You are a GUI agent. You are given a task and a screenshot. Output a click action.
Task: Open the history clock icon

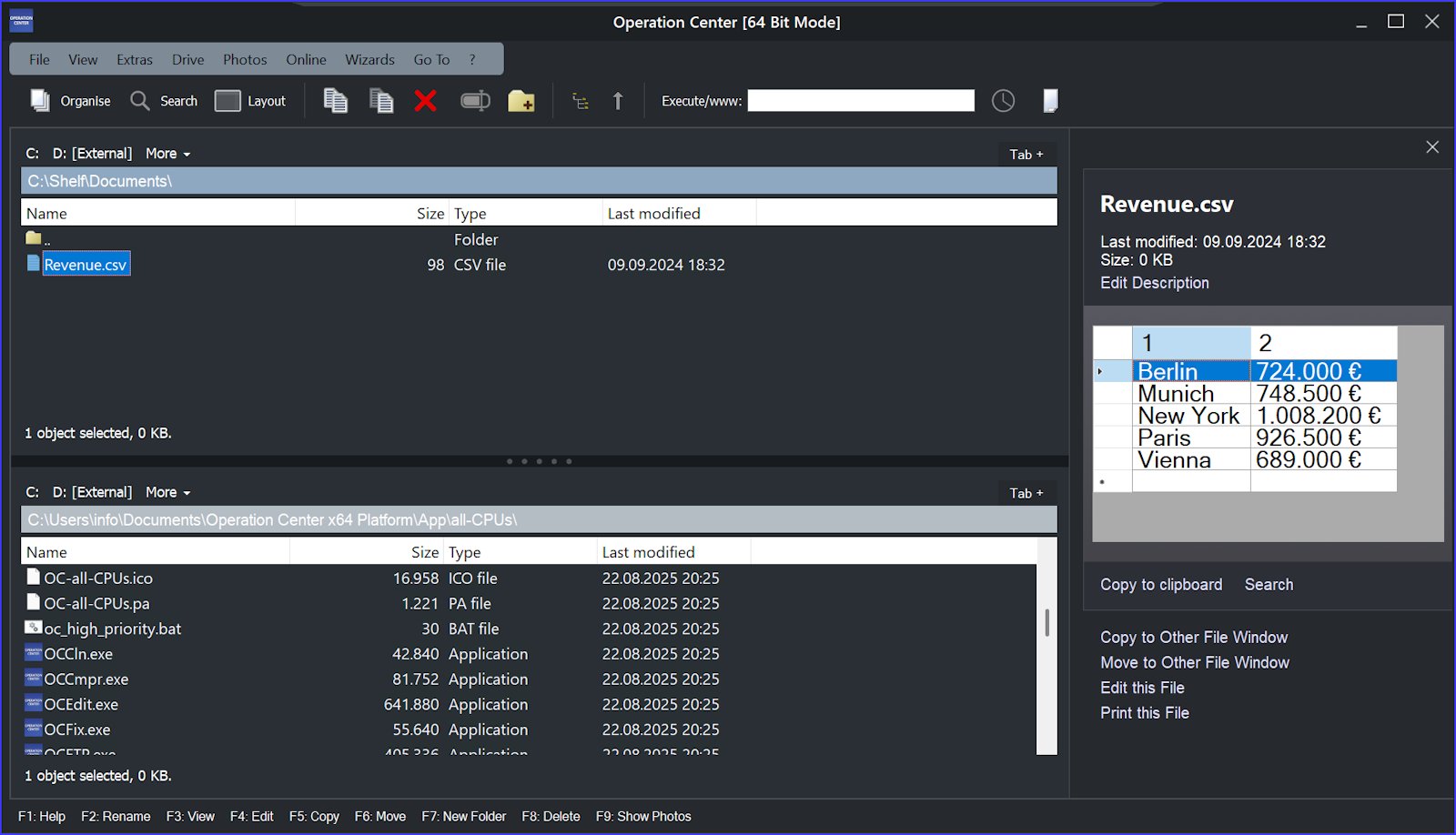pos(1003,101)
